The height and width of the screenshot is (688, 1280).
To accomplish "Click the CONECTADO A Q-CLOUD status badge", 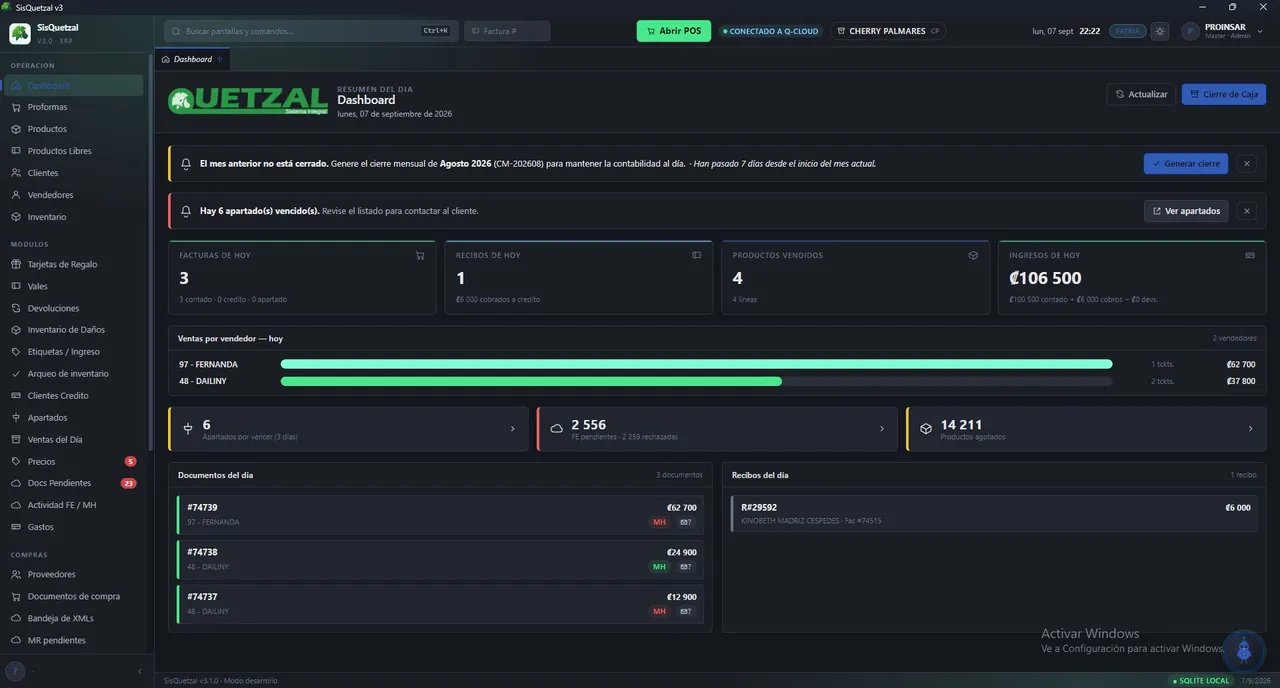I will click(770, 31).
